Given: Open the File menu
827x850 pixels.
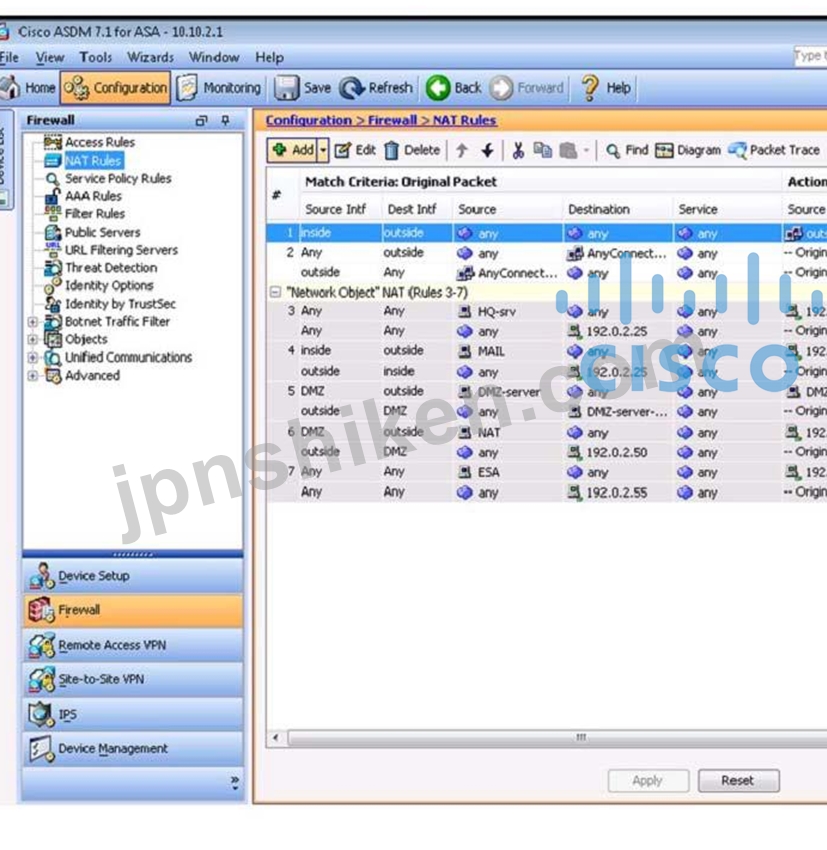Looking at the screenshot, I should [9, 57].
